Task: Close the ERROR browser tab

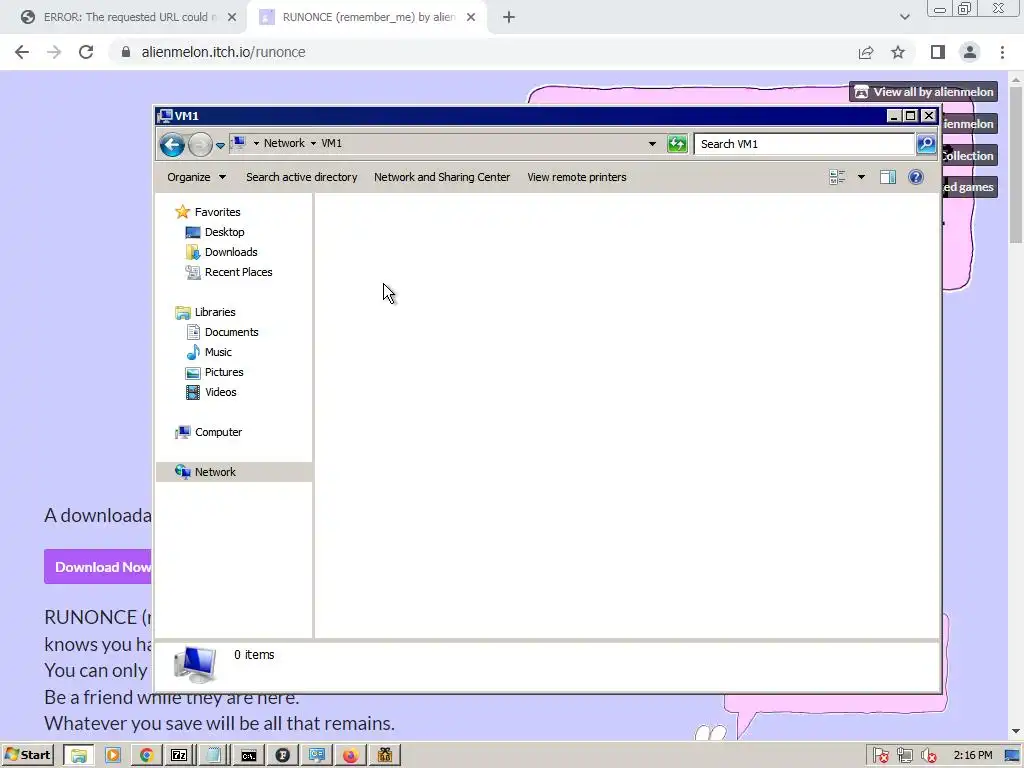Action: click(x=232, y=18)
